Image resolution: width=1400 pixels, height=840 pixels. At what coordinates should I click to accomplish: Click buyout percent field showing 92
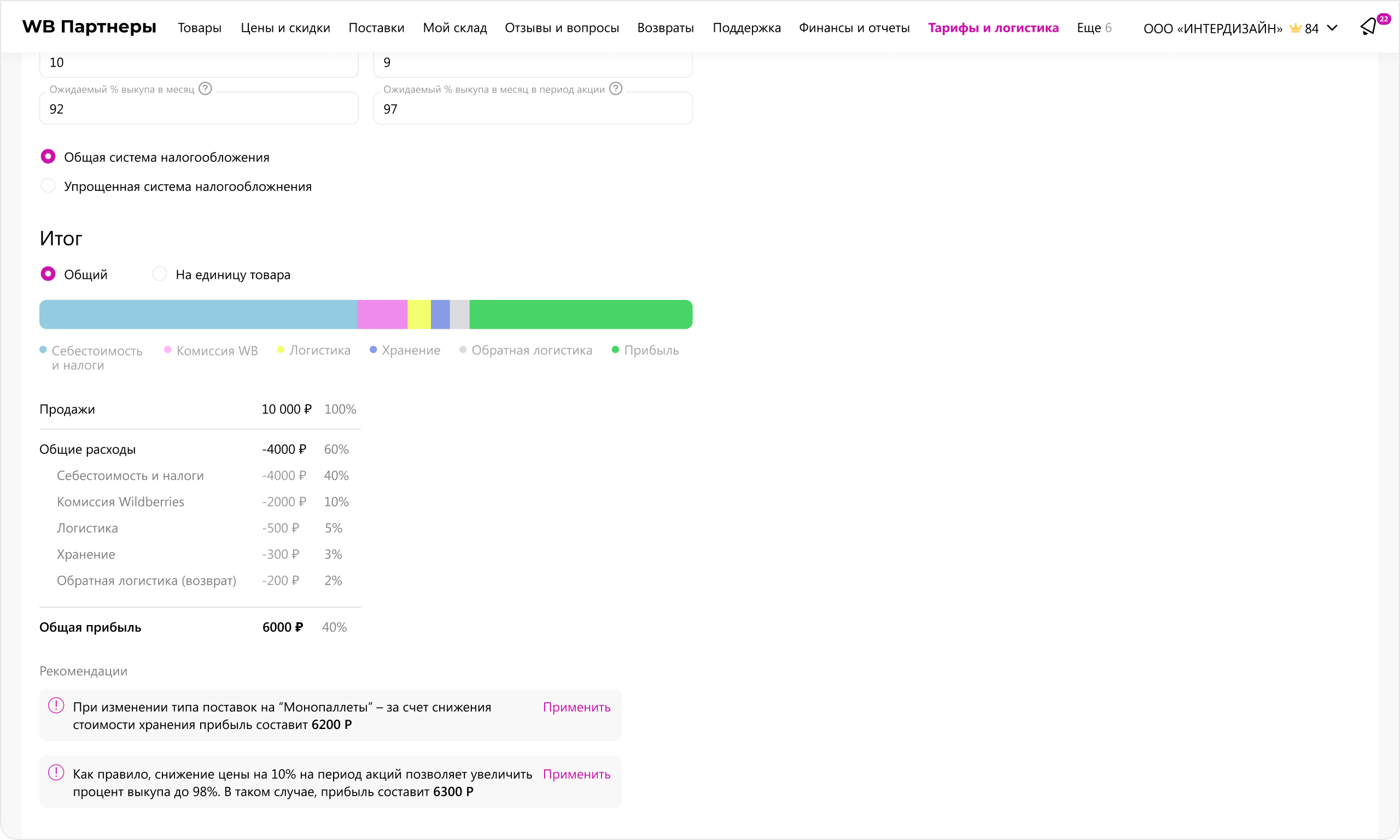coord(198,109)
